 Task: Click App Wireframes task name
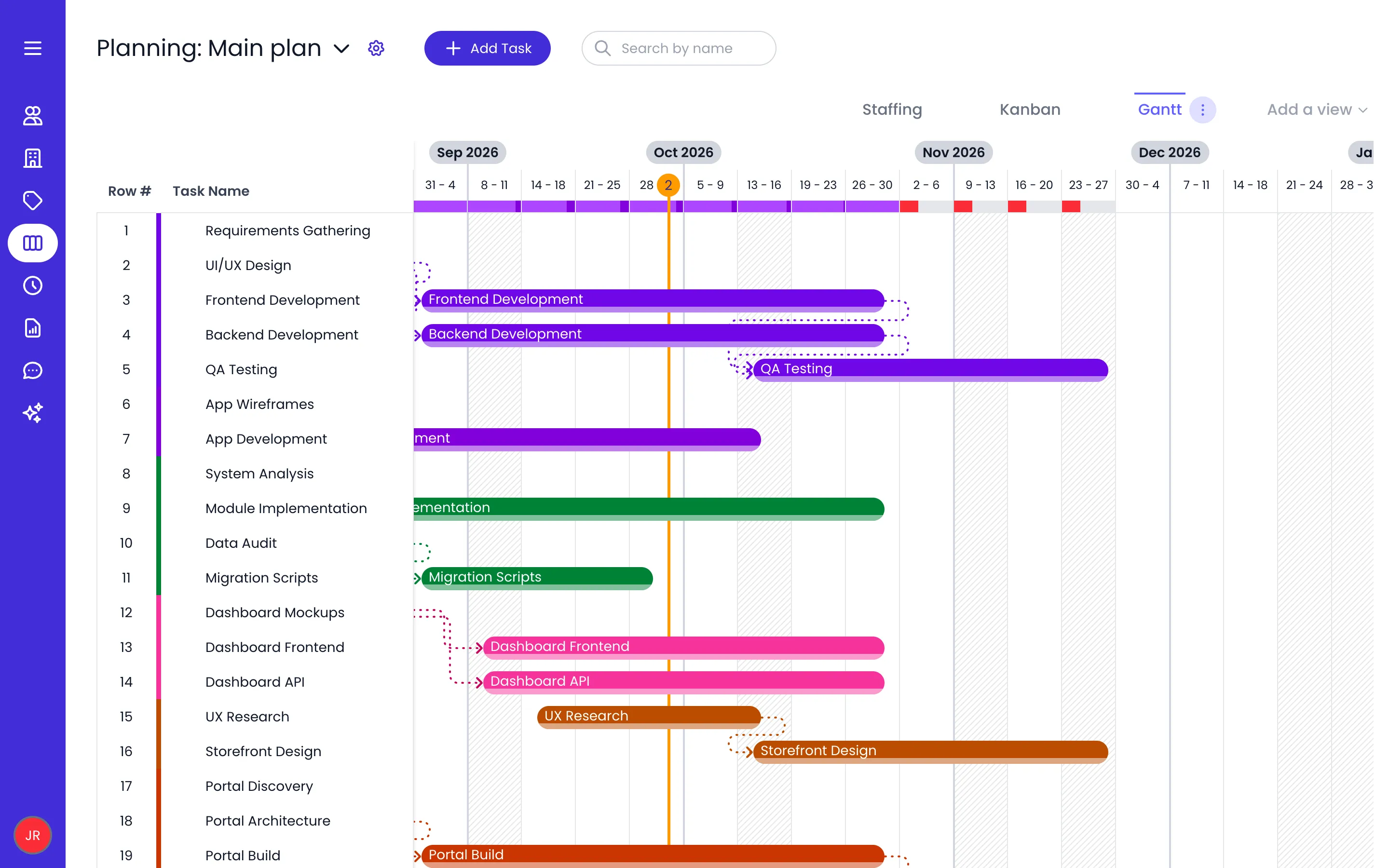coord(259,404)
